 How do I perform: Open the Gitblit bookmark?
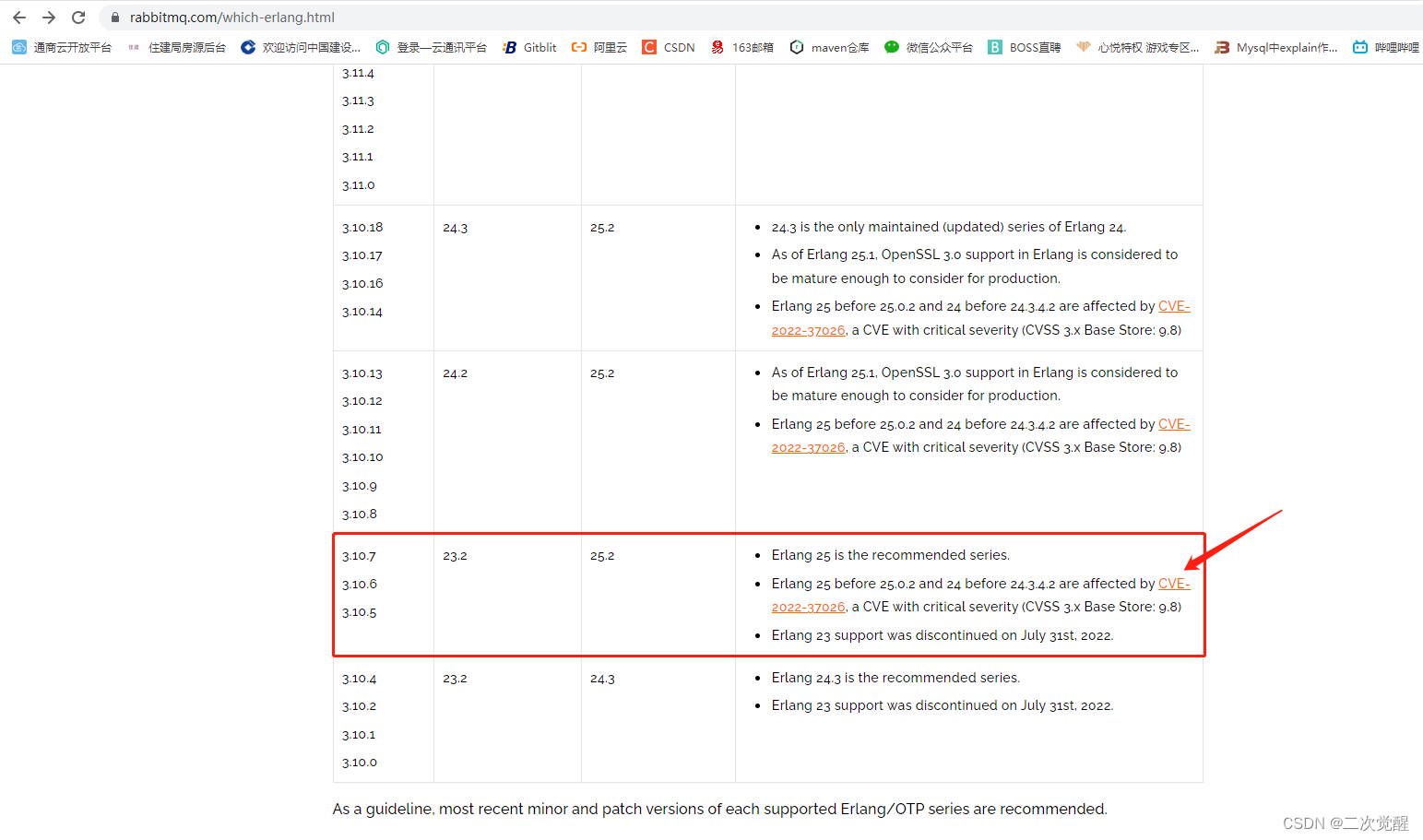[529, 47]
